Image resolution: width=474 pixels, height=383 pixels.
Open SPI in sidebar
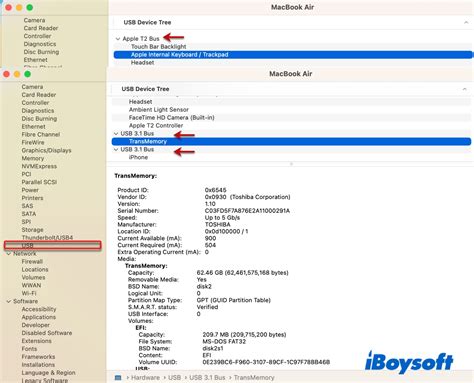26,222
